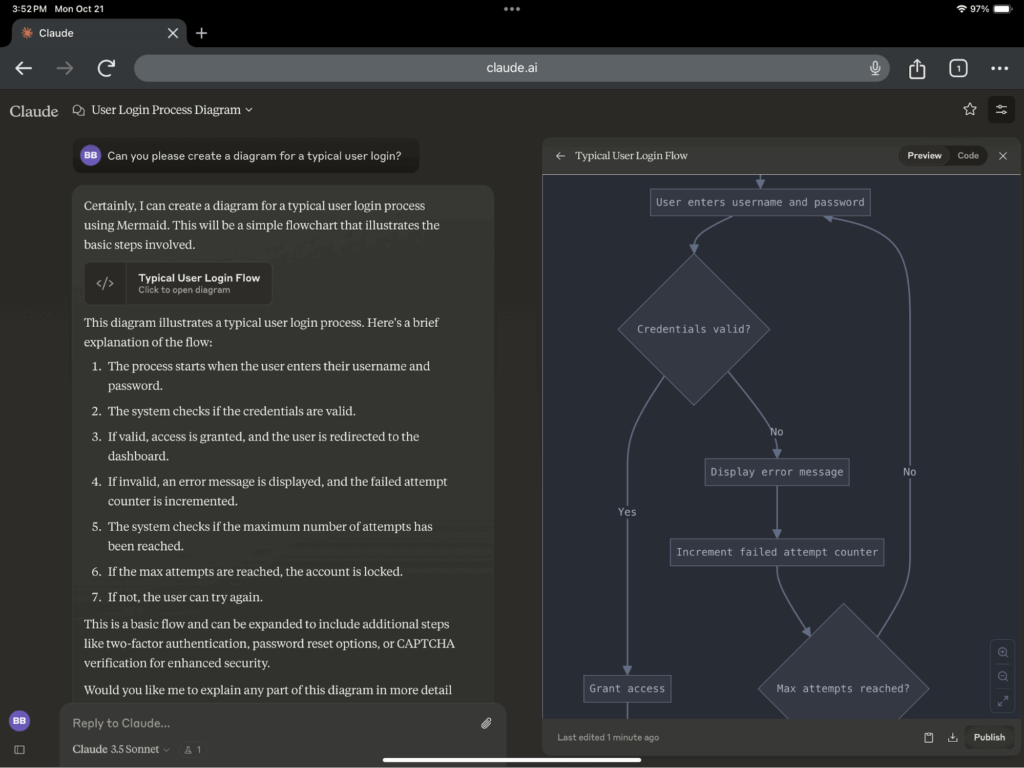This screenshot has height=768, width=1024.
Task: Click the Reply to Claude input field
Action: pos(270,723)
